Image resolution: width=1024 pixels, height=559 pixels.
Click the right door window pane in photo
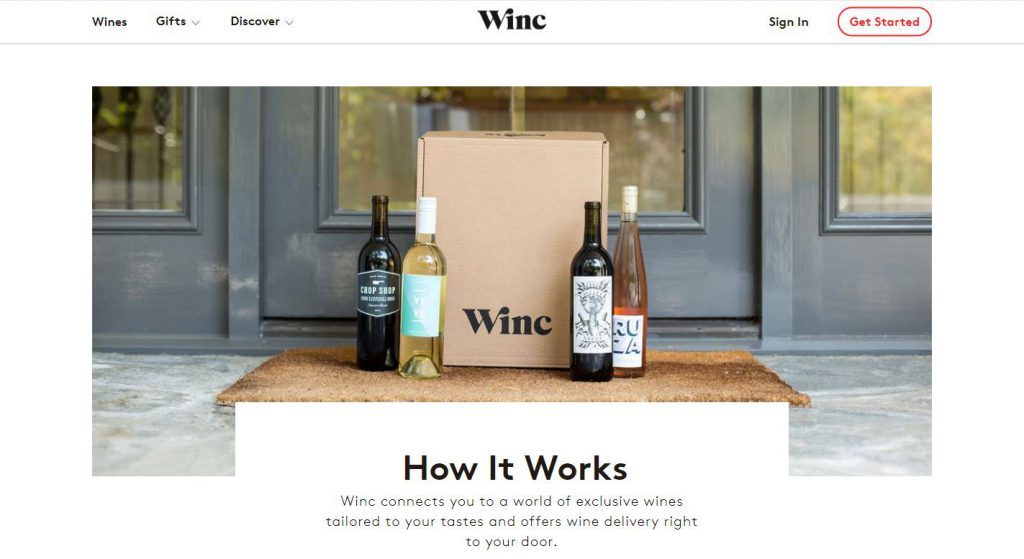885,150
